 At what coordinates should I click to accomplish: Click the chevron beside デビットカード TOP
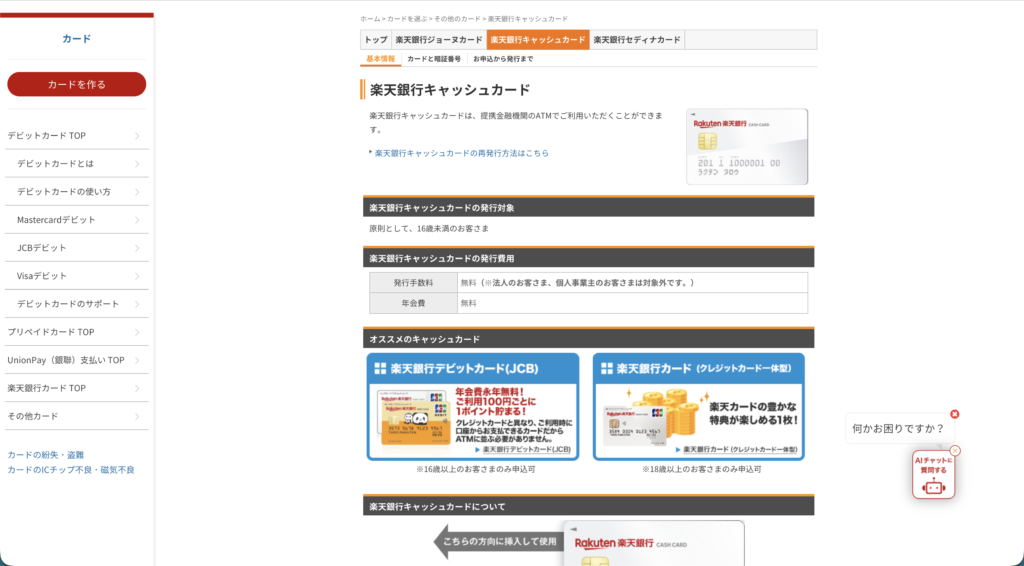click(x=137, y=136)
